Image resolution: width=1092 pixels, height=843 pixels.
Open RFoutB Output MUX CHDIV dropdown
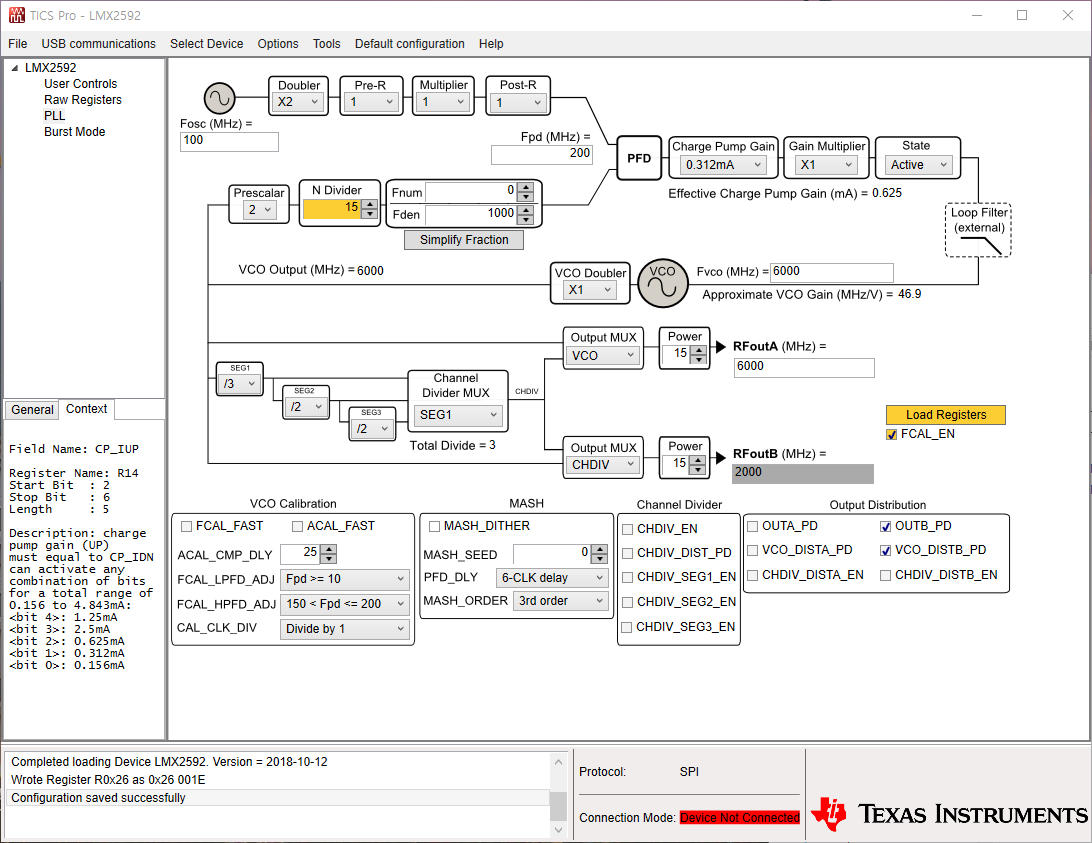(x=603, y=465)
